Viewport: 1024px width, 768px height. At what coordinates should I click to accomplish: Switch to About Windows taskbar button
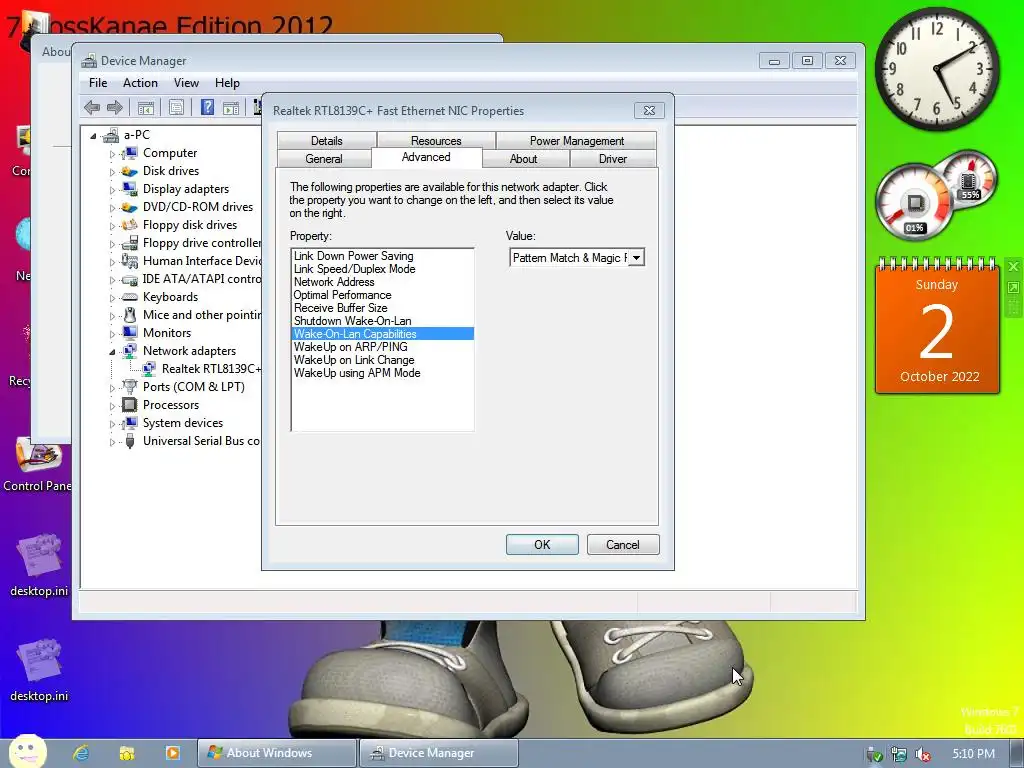point(277,753)
